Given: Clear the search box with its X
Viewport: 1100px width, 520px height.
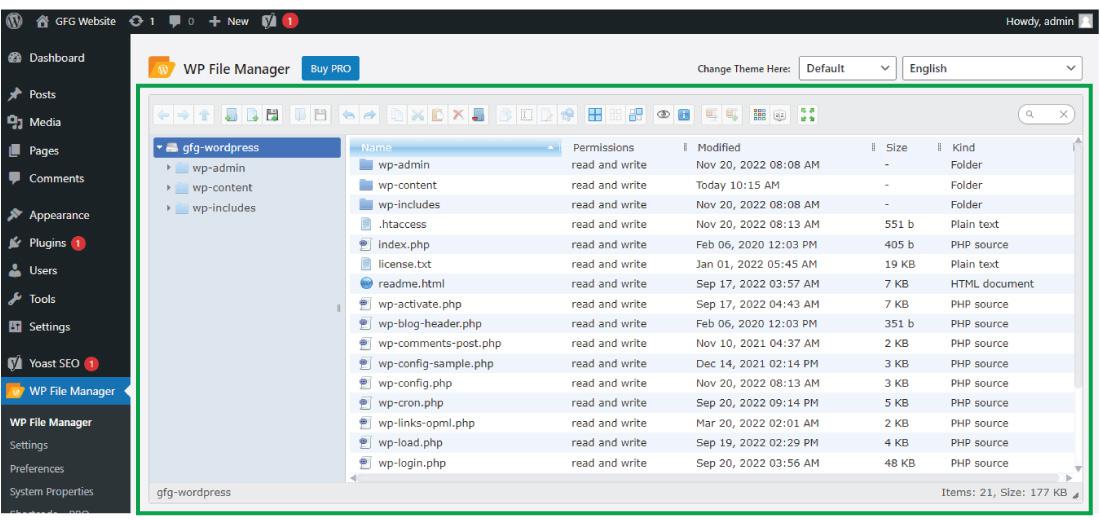Looking at the screenshot, I should tap(1064, 114).
